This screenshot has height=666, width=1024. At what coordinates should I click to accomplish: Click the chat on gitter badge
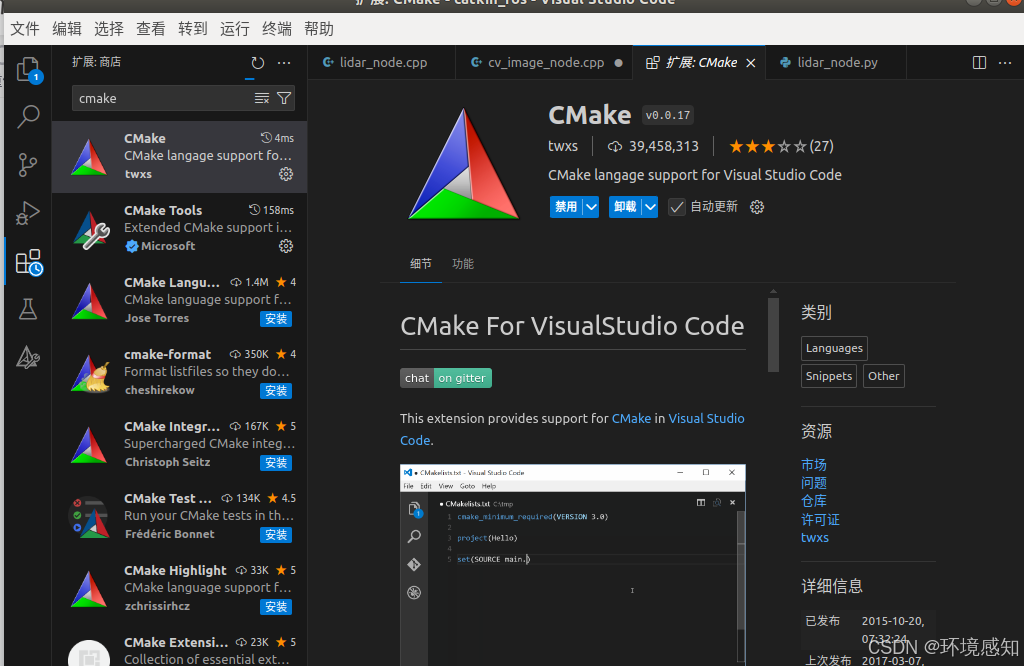[x=446, y=378]
